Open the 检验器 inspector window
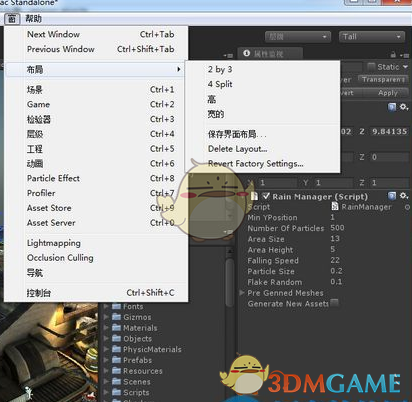The image size is (412, 402). tap(97, 119)
